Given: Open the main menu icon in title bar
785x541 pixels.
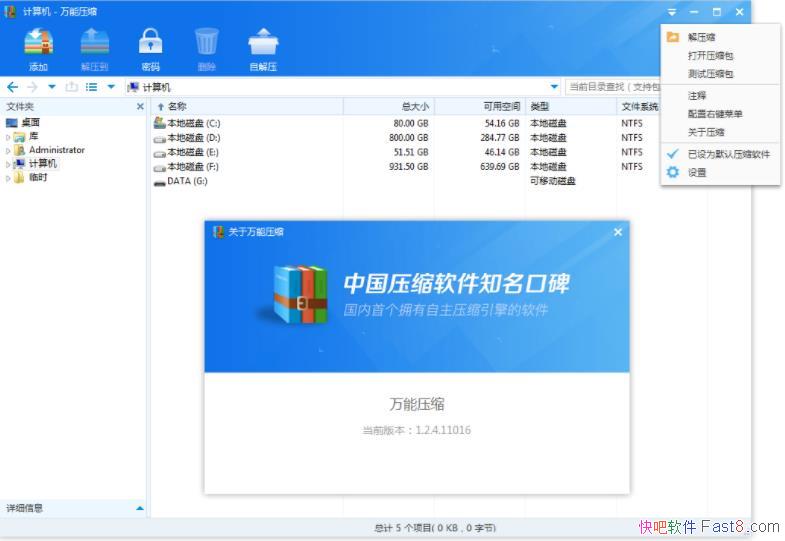Looking at the screenshot, I should [x=672, y=12].
